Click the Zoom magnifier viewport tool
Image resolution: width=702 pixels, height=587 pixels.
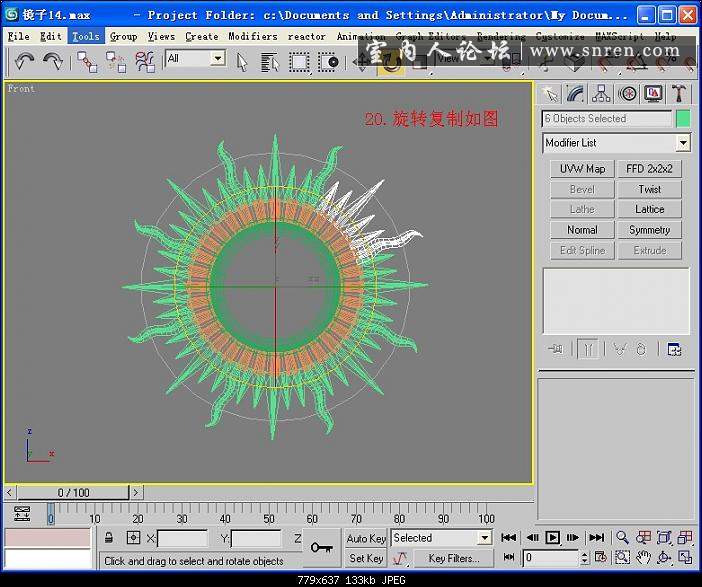pyautogui.click(x=622, y=538)
